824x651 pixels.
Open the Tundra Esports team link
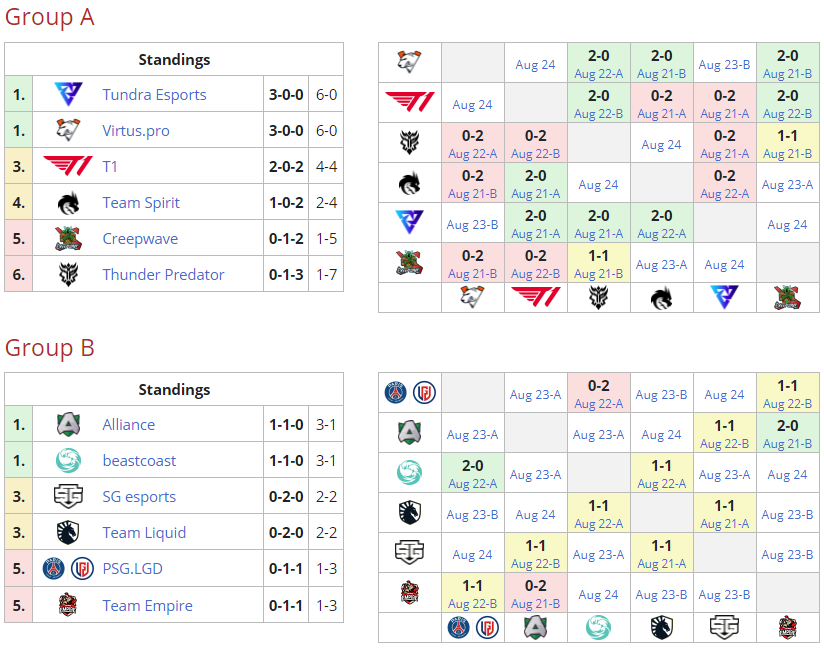[x=154, y=95]
